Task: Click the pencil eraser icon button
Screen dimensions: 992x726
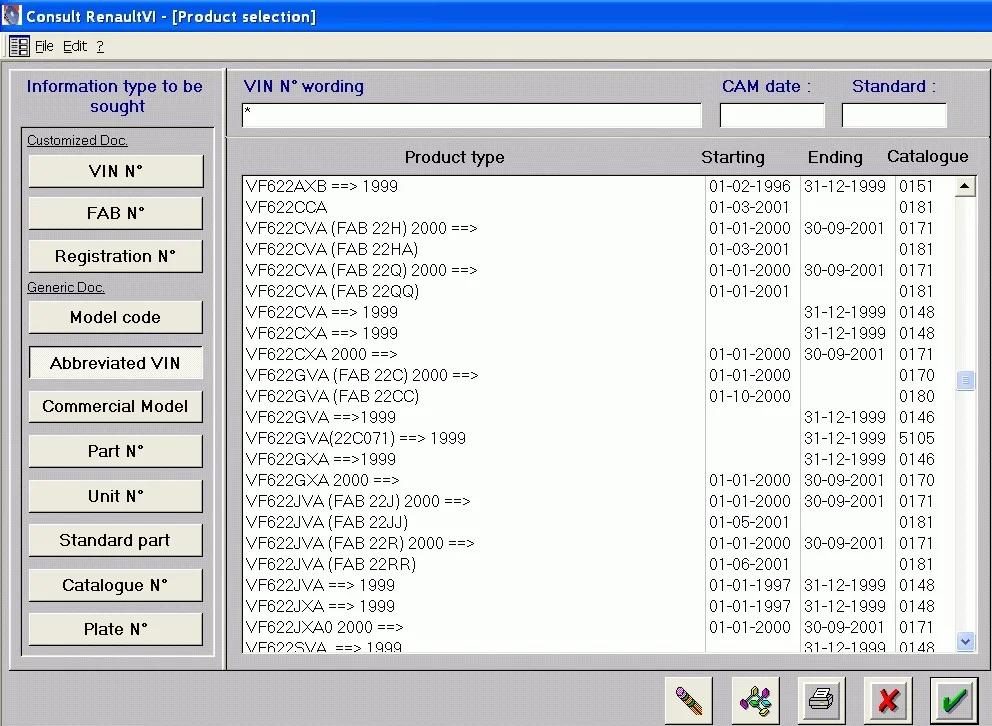Action: [689, 699]
